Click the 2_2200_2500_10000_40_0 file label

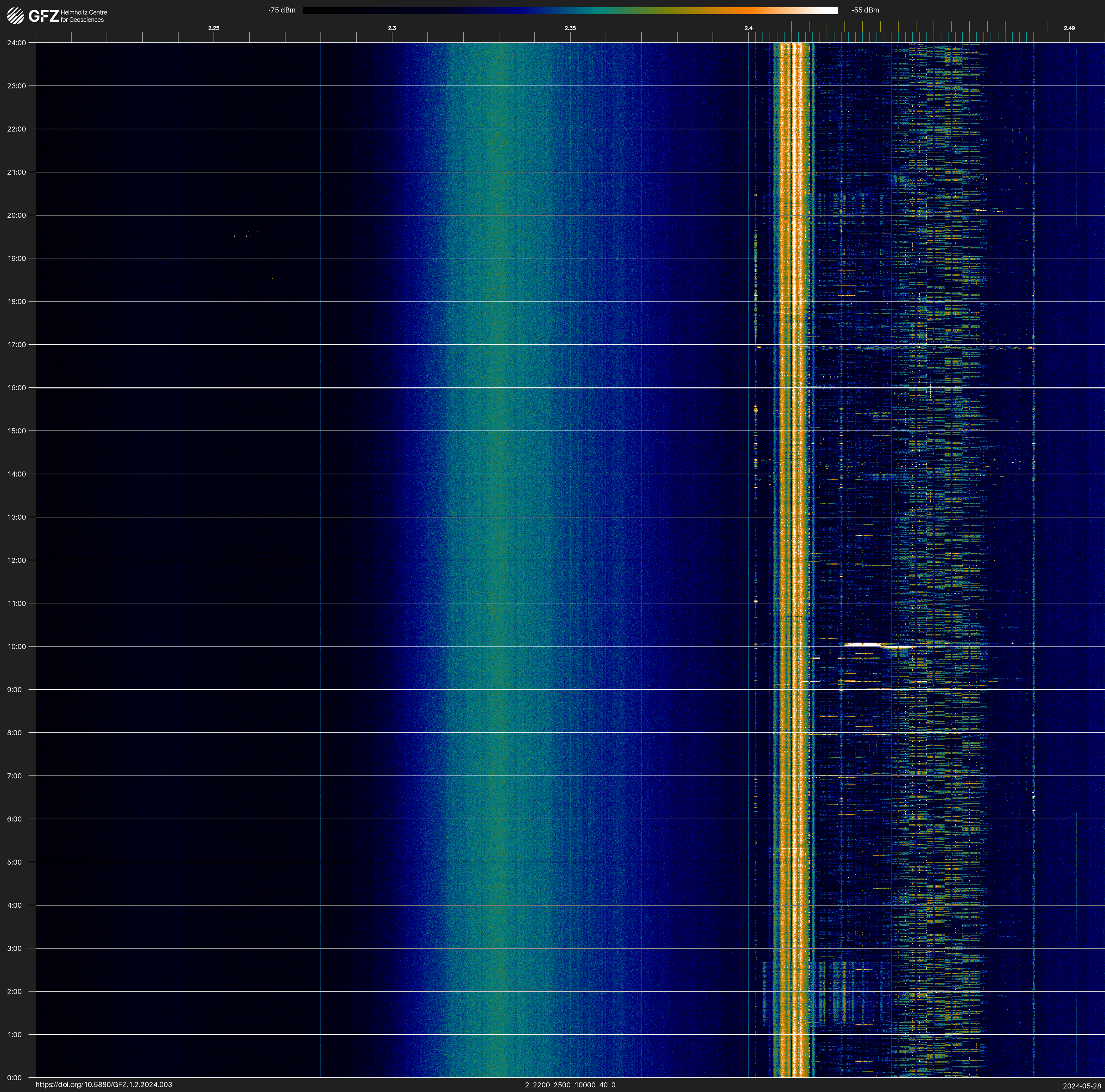click(570, 1085)
